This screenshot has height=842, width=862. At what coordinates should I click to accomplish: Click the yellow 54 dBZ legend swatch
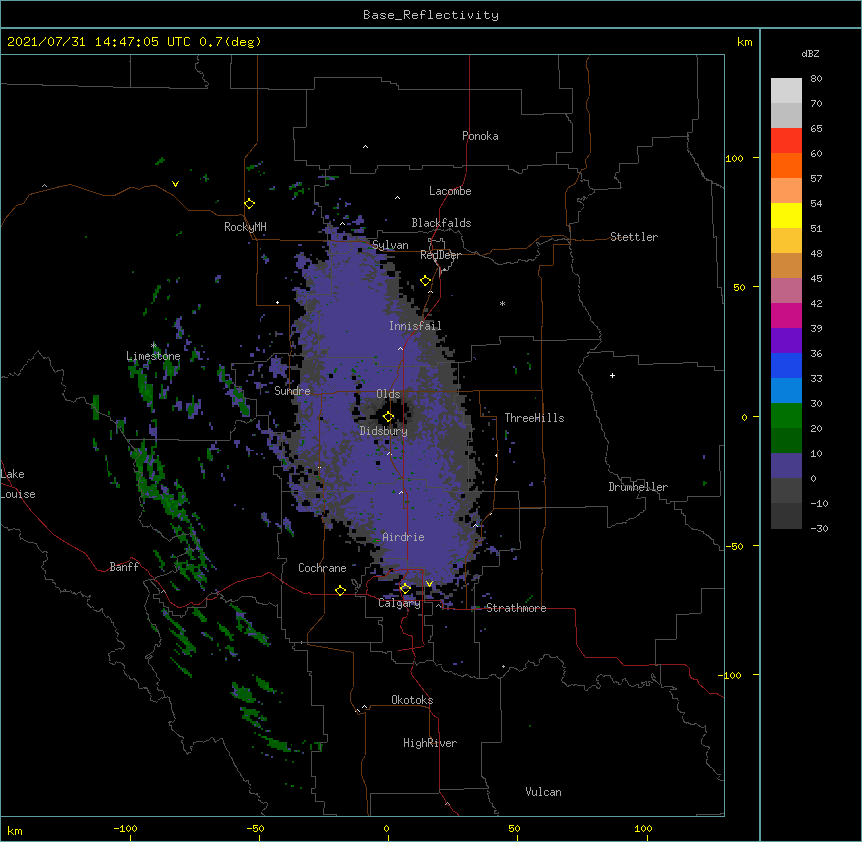[x=786, y=215]
